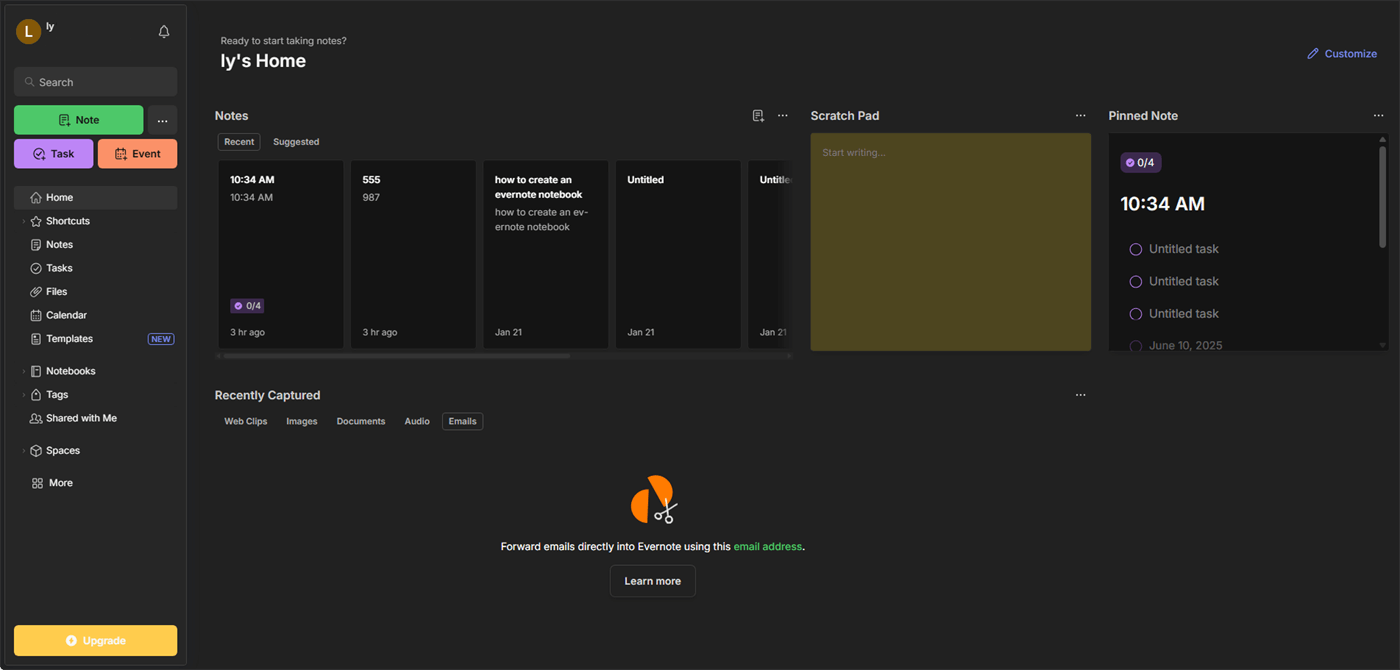The image size is (1400, 670).
Task: Click the Shortcuts star icon
Action: (36, 221)
